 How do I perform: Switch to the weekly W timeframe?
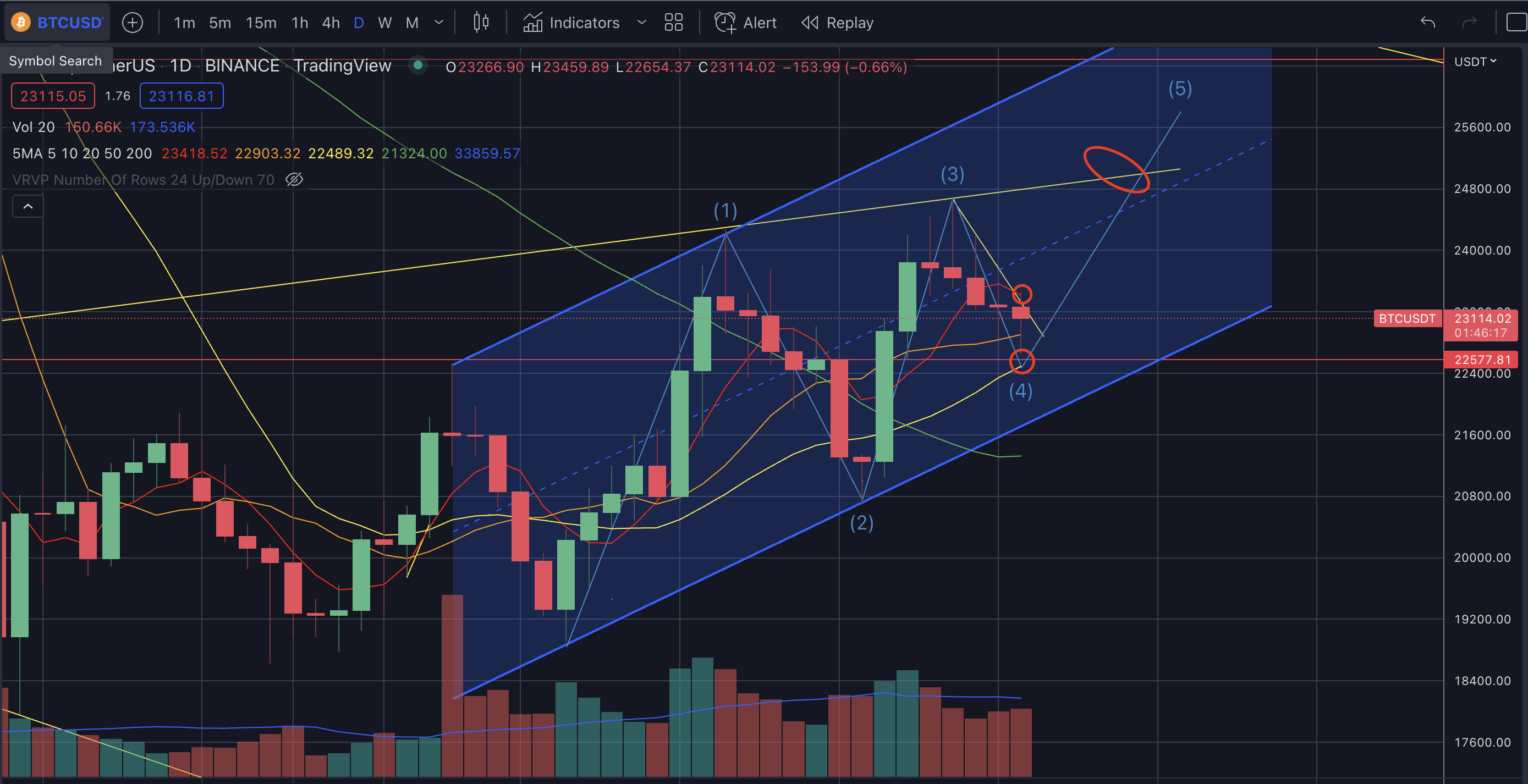coord(384,23)
